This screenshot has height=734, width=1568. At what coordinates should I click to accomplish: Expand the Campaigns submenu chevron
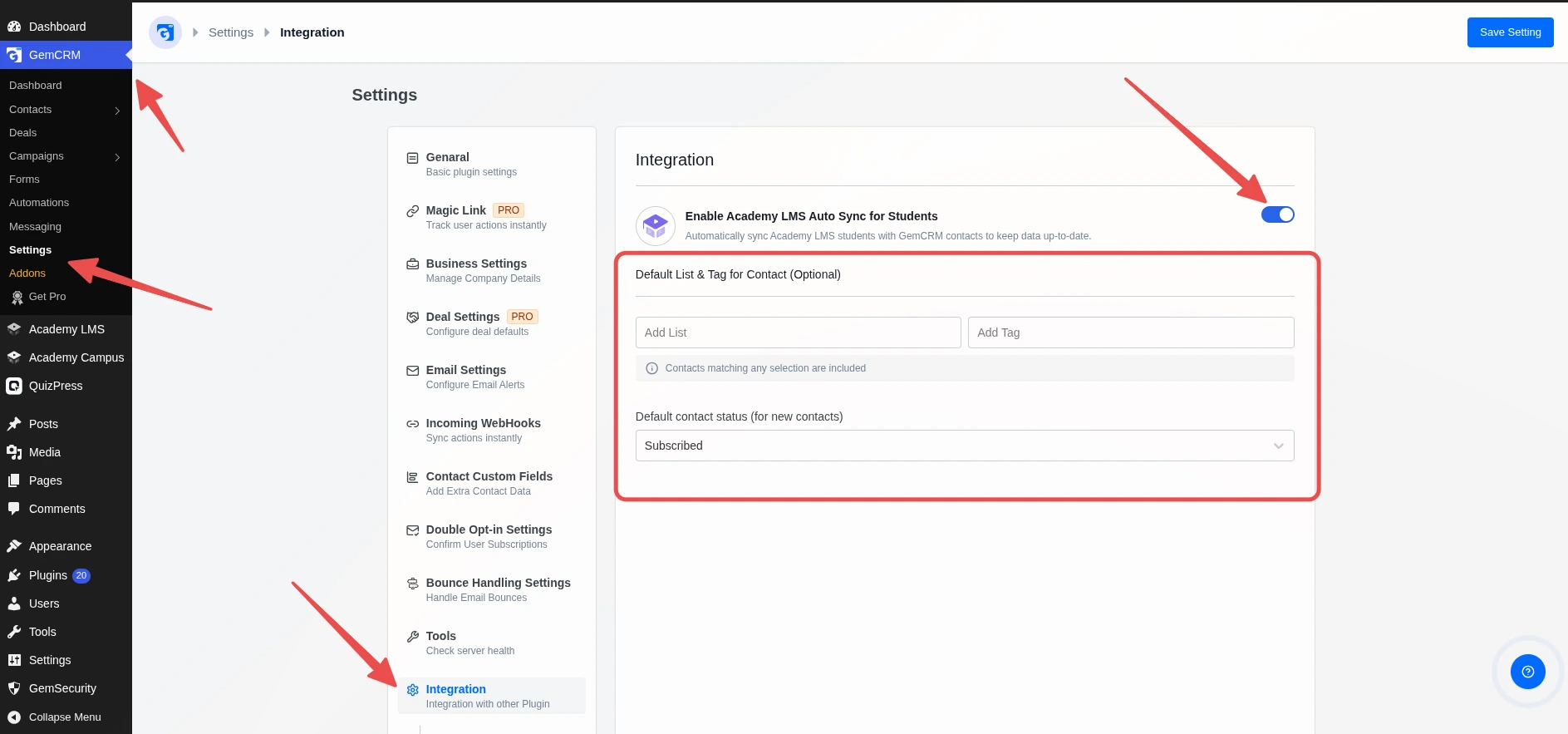pyautogui.click(x=117, y=157)
